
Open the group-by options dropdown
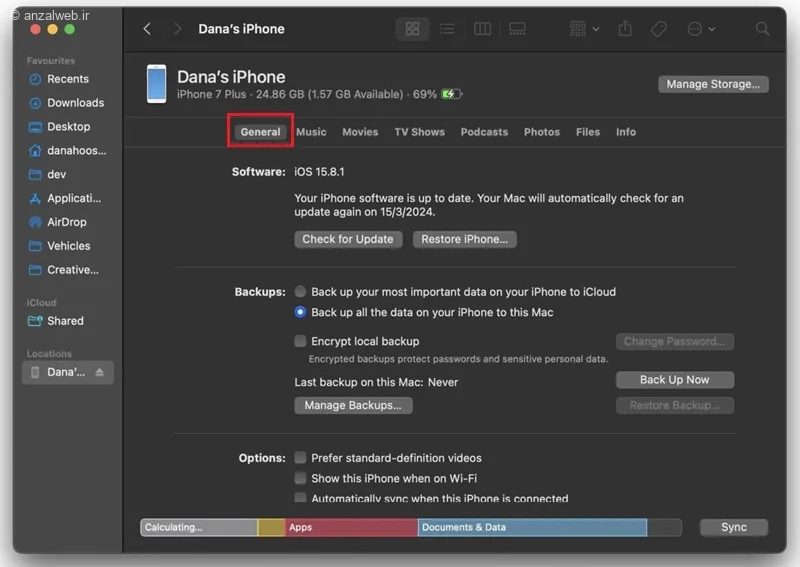[x=584, y=29]
